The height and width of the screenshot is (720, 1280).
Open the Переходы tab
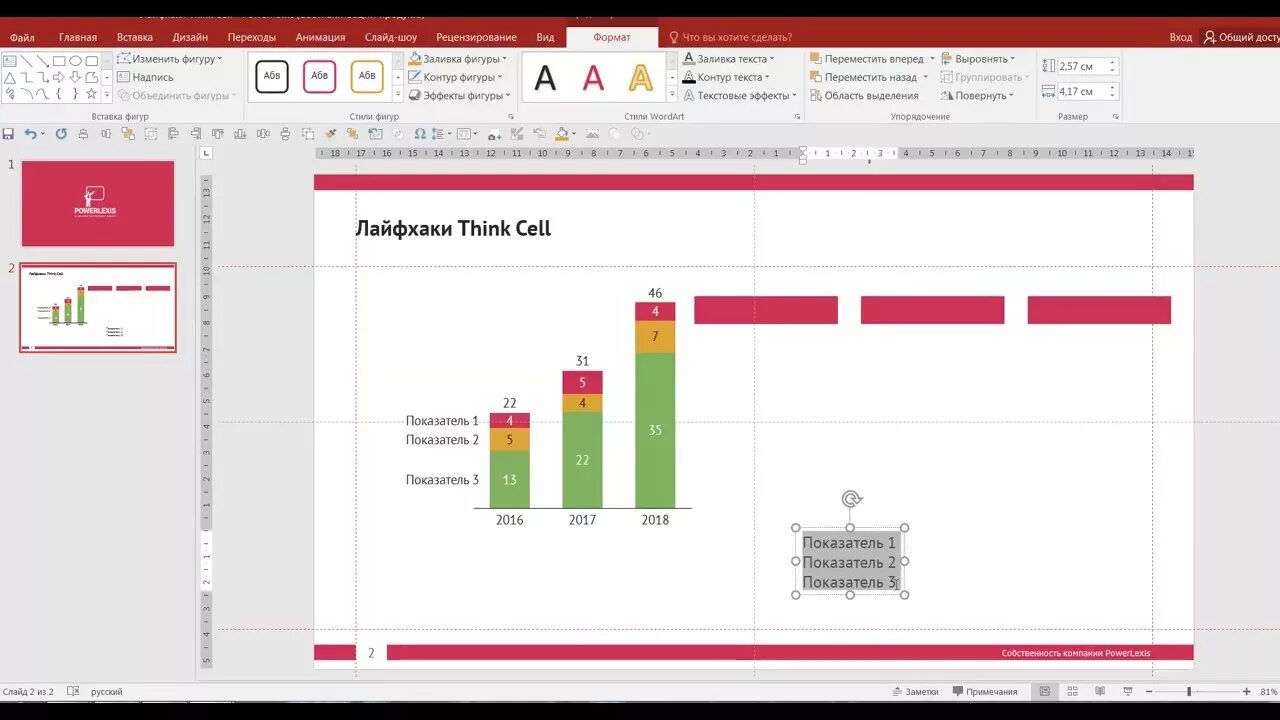pyautogui.click(x=251, y=37)
